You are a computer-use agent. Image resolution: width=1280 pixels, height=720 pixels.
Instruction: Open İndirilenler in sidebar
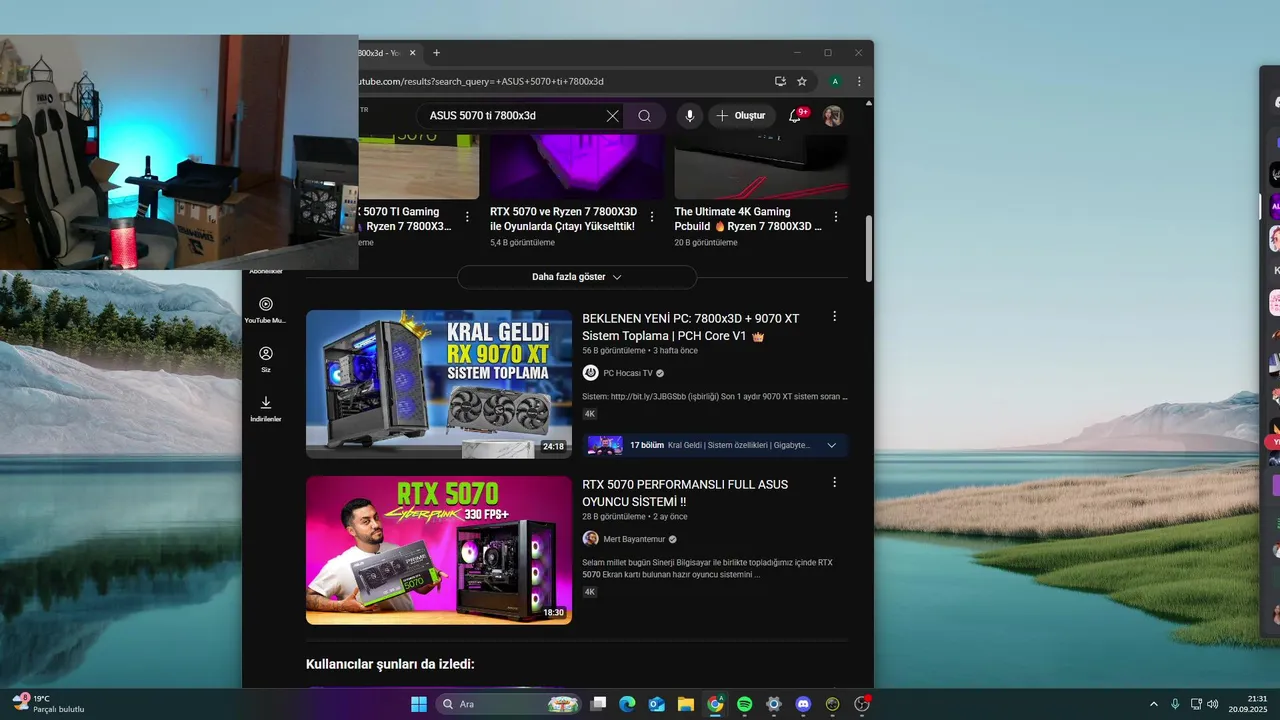pyautogui.click(x=265, y=409)
